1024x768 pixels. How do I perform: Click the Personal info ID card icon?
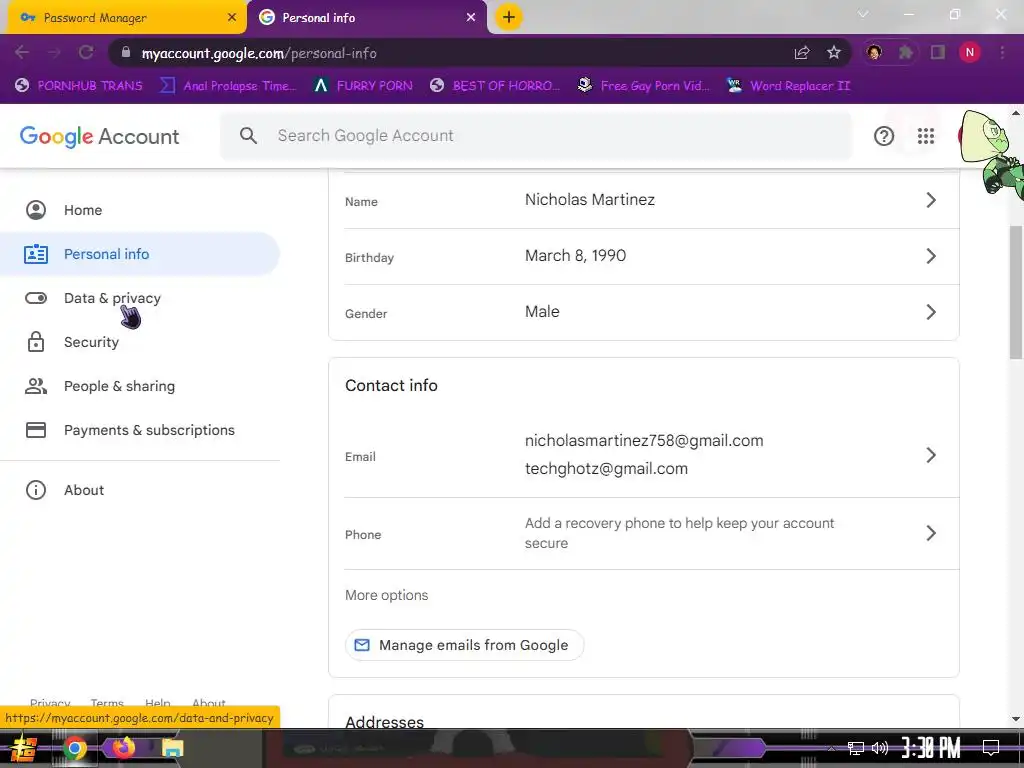click(36, 254)
